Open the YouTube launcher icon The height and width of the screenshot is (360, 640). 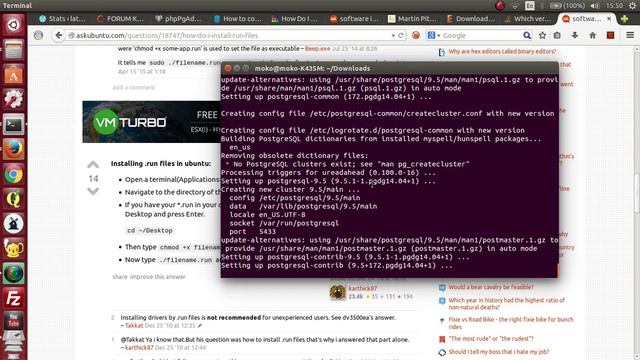13,321
